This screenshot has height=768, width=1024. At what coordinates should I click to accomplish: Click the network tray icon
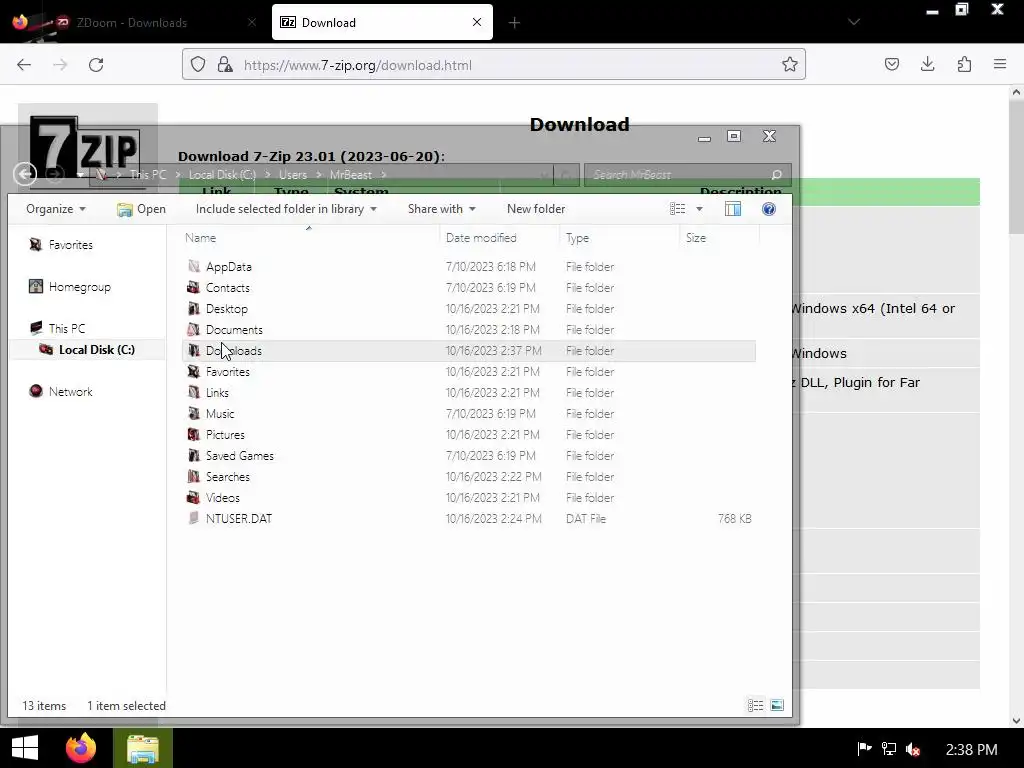click(x=889, y=748)
